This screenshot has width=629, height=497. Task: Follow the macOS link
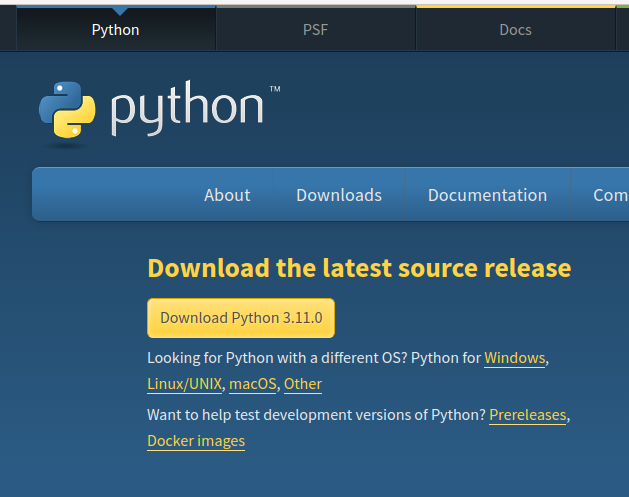tap(253, 384)
